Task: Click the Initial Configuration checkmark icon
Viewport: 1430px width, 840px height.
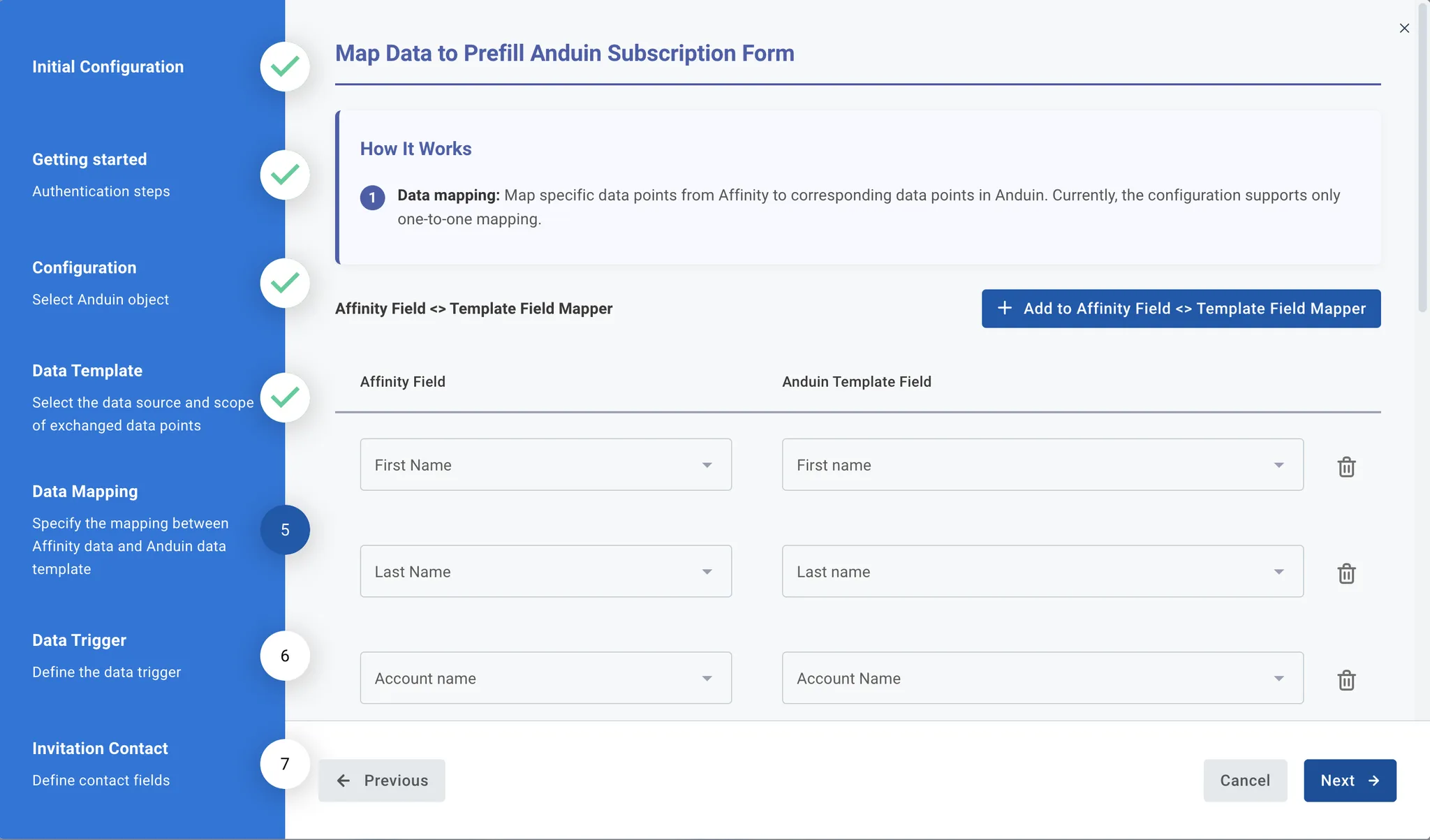Action: (x=285, y=66)
